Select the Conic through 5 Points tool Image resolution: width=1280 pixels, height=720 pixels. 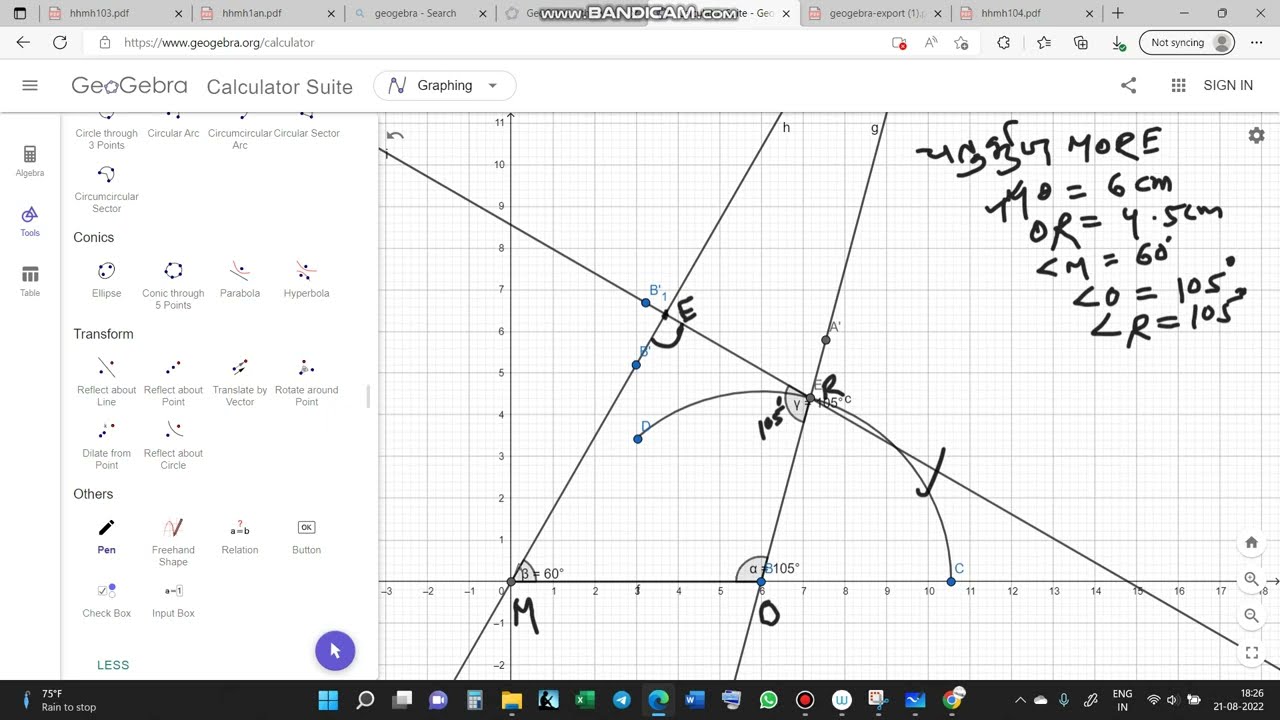click(x=173, y=285)
